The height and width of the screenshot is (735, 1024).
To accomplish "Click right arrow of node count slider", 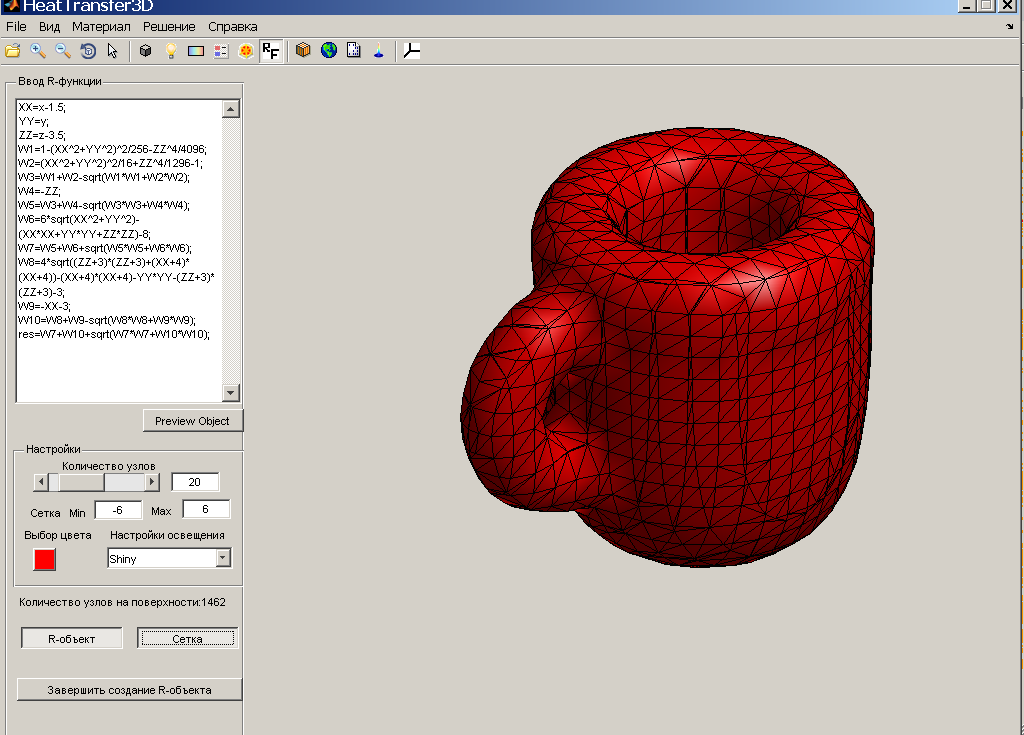I will coord(152,482).
